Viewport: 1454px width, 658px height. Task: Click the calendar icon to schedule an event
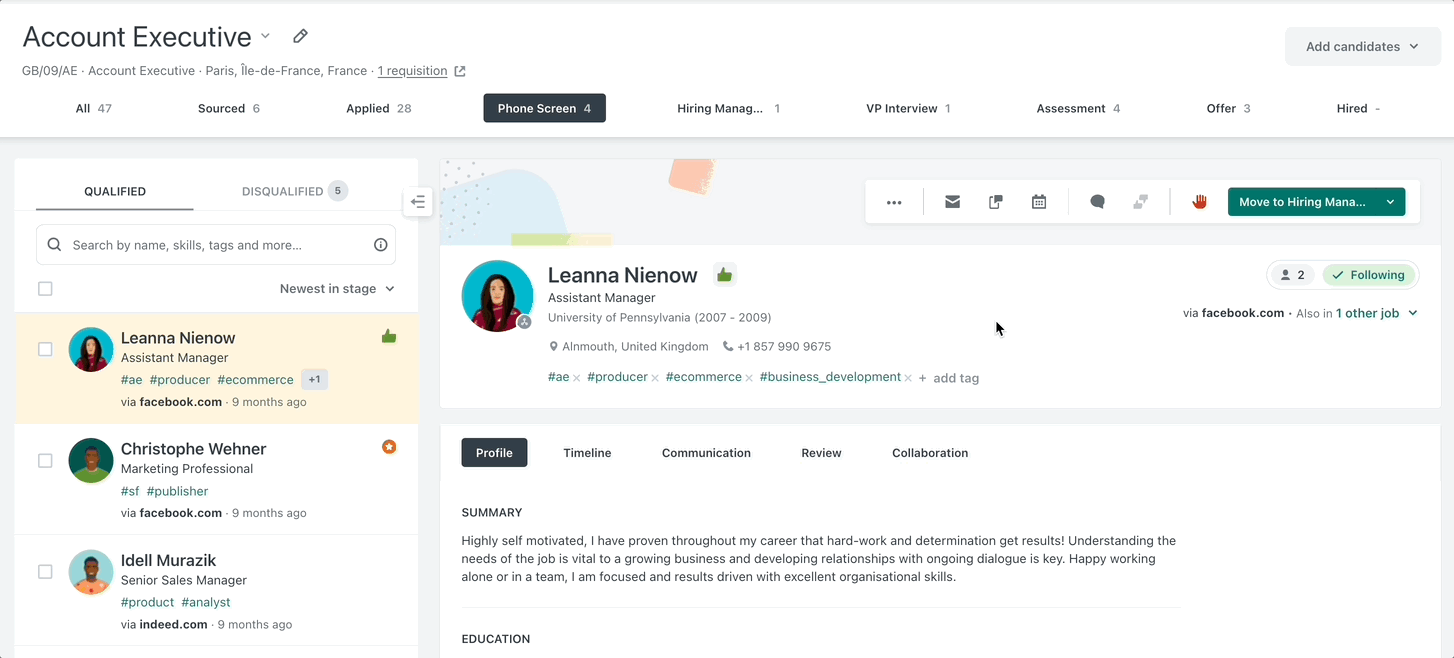pyautogui.click(x=1039, y=202)
